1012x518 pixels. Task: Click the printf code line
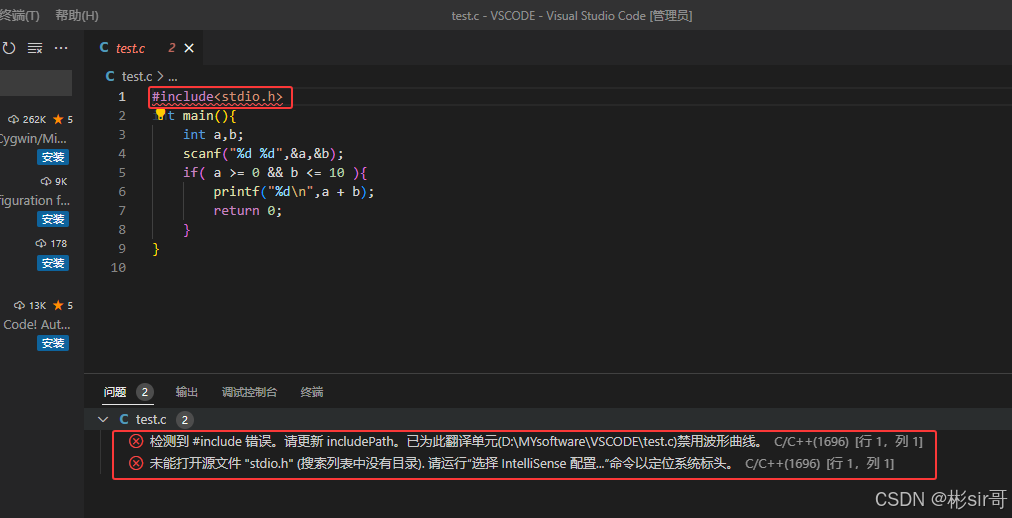click(x=294, y=192)
